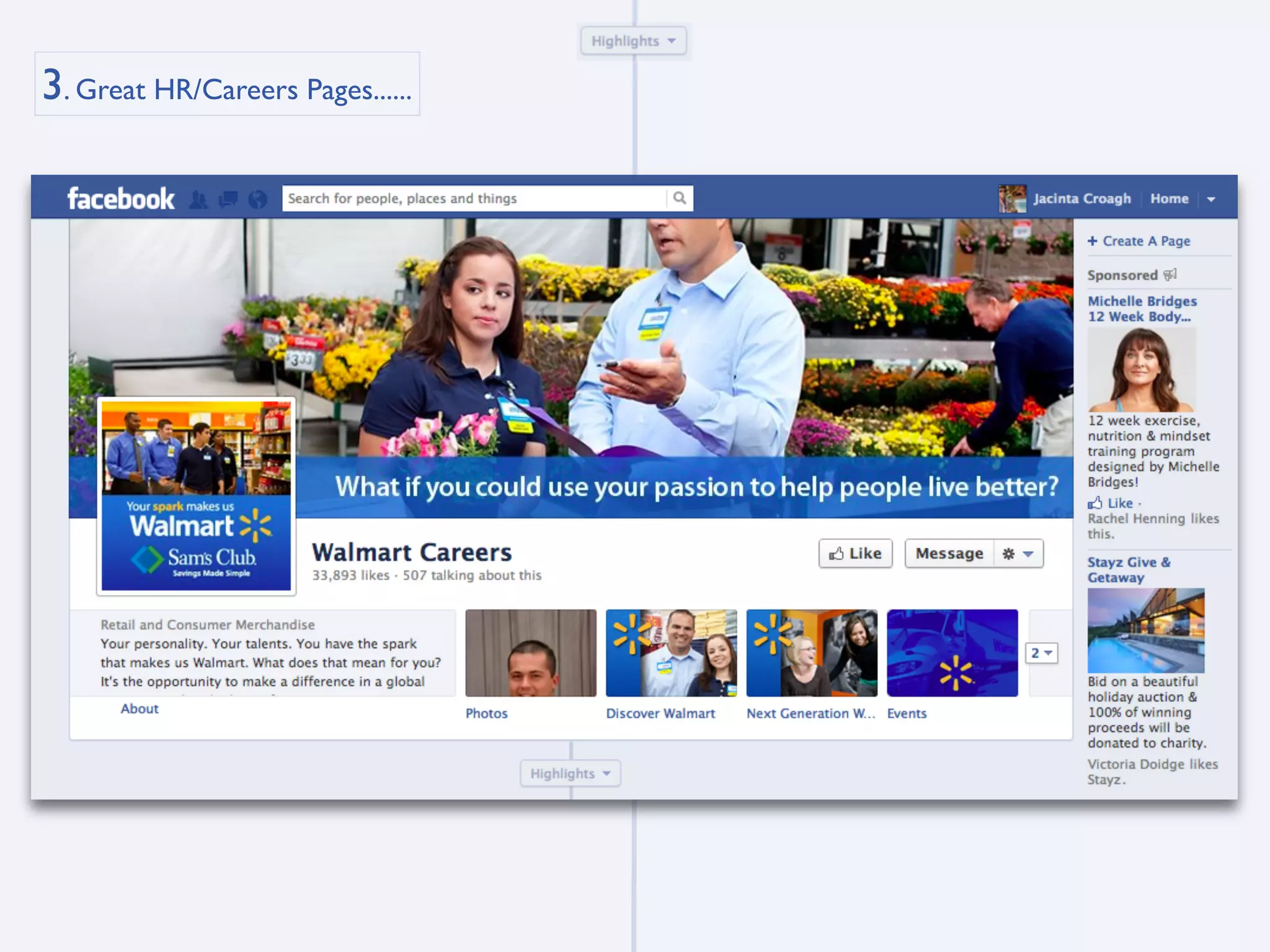Viewport: 1270px width, 952px height.
Task: Click the Events label
Action: tap(907, 713)
